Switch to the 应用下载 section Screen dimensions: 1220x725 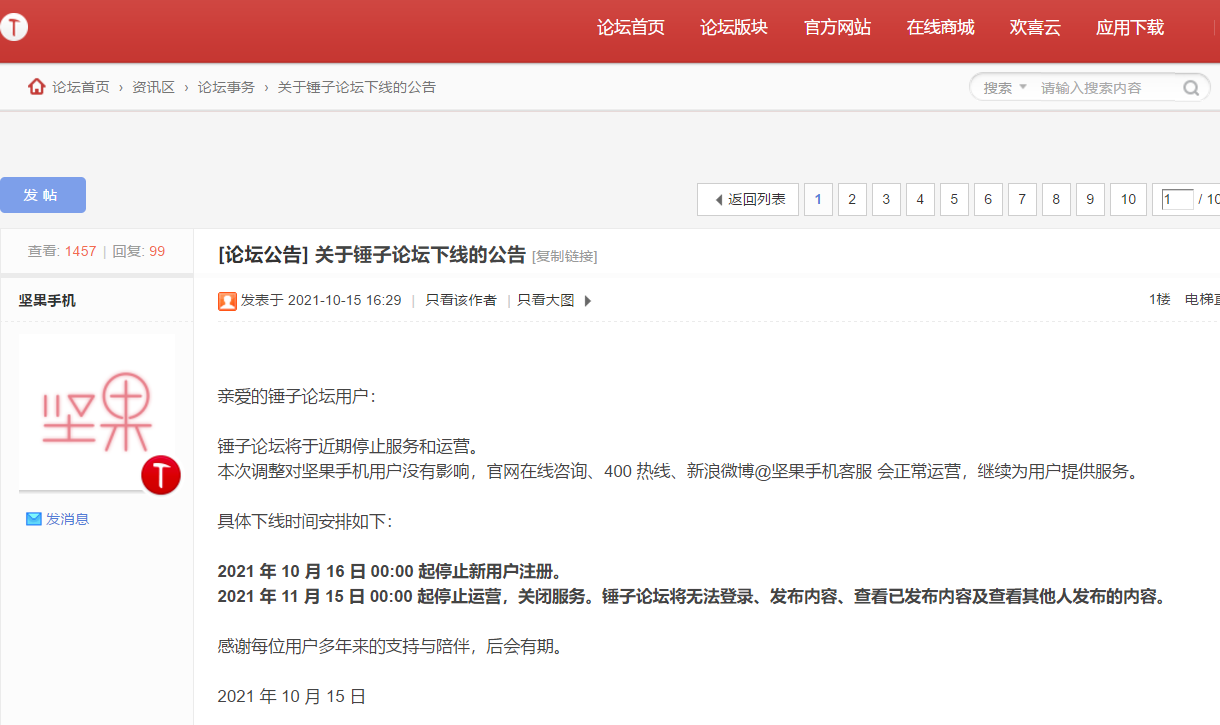(x=1129, y=28)
